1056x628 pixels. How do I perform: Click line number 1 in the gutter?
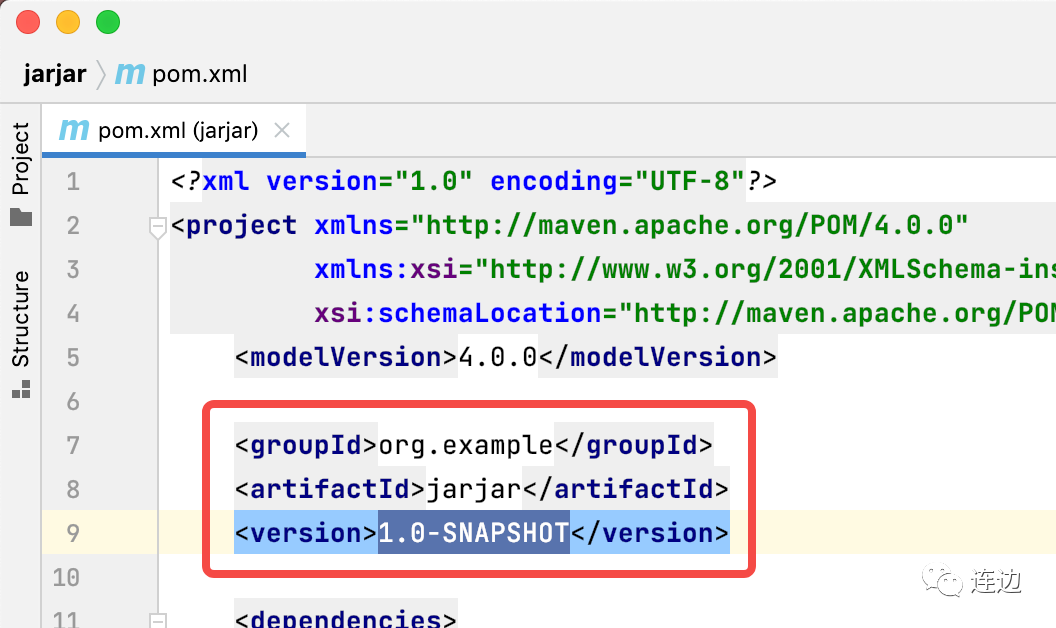tap(73, 181)
